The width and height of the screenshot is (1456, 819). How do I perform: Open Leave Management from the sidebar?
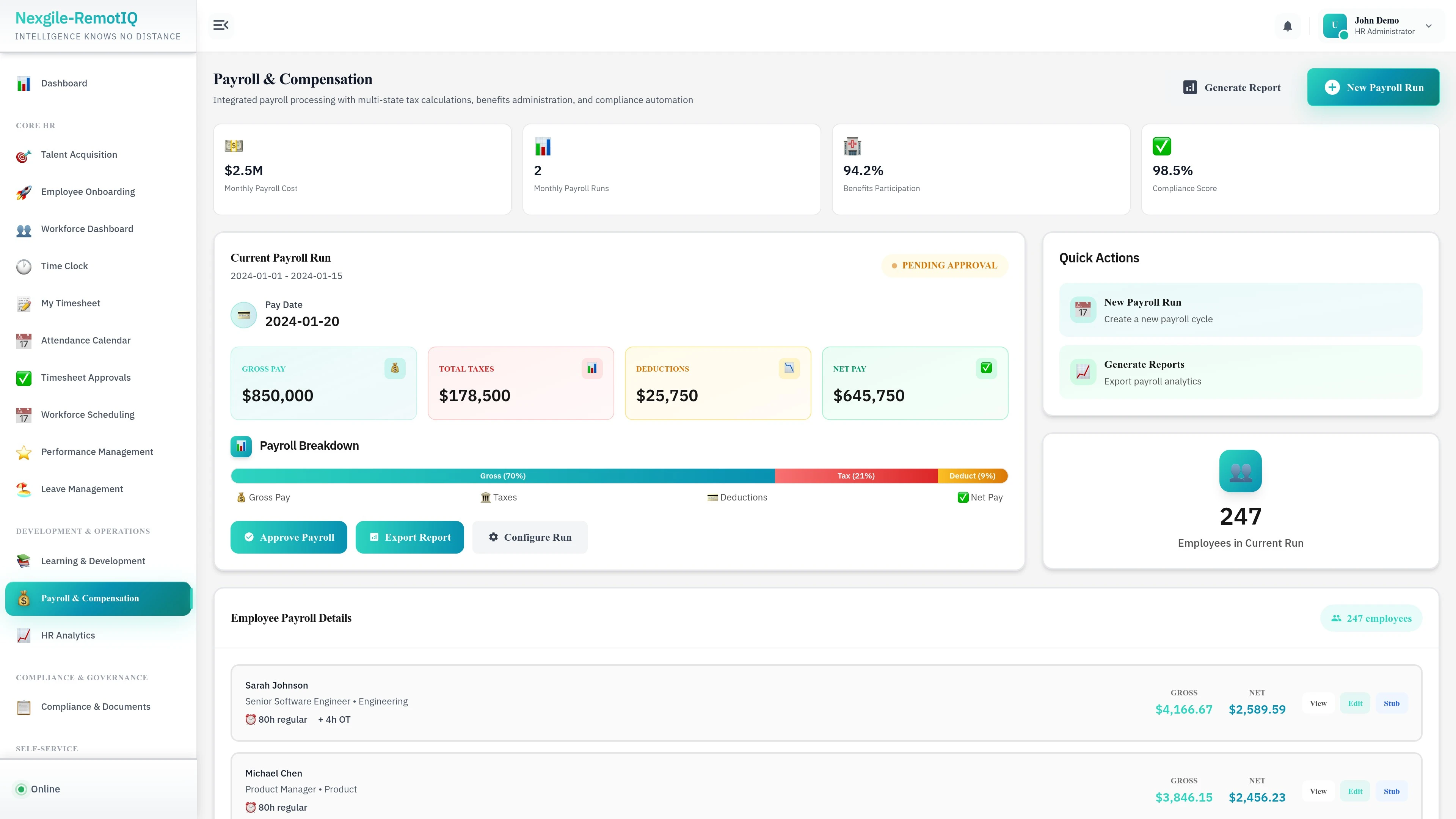coord(82,488)
